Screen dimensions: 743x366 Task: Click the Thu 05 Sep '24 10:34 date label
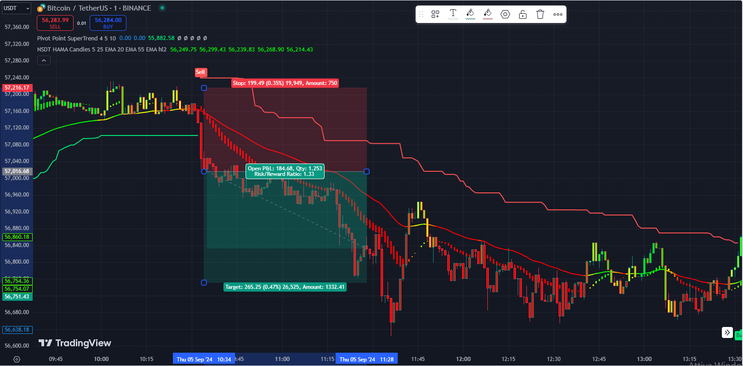click(x=204, y=359)
